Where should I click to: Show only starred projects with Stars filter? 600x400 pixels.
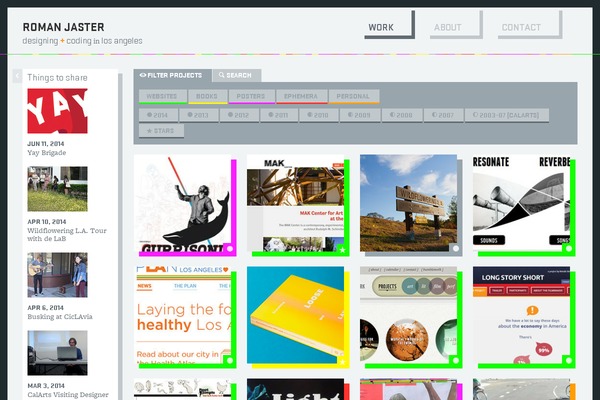point(161,131)
